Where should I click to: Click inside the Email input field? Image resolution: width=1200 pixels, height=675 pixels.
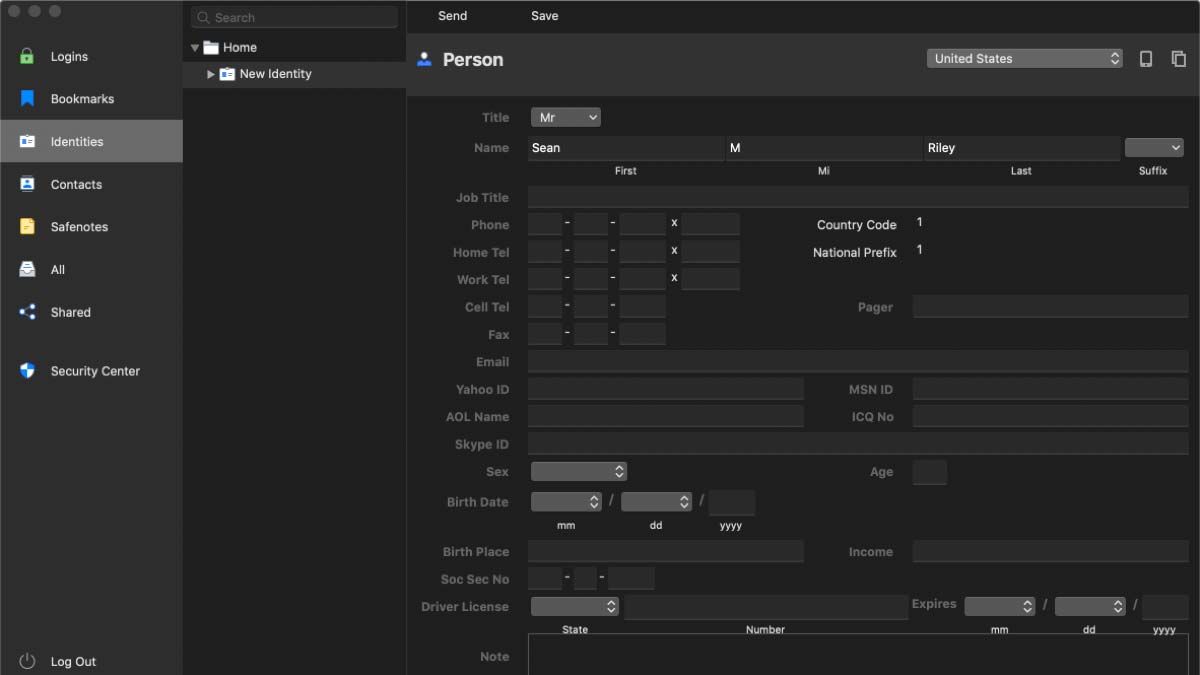(800, 361)
